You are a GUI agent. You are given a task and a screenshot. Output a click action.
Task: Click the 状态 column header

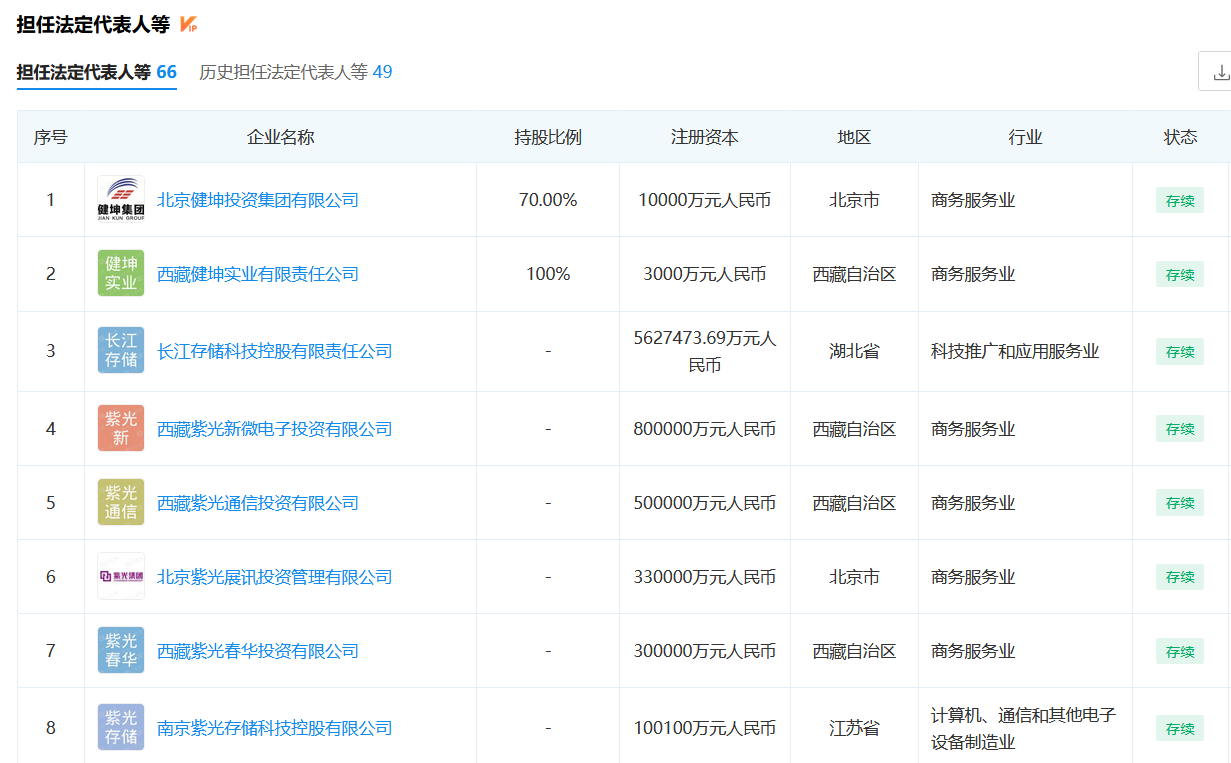pyautogui.click(x=1180, y=137)
